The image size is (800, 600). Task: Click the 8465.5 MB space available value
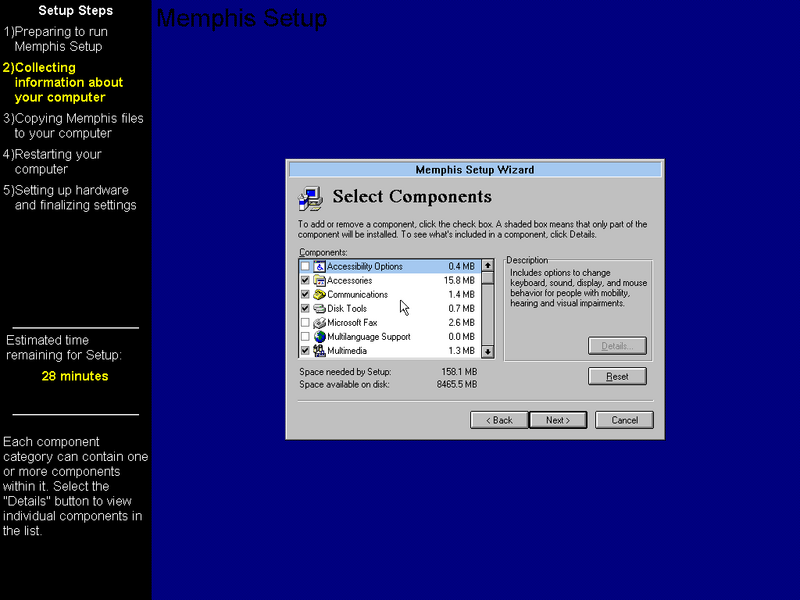pyautogui.click(x=457, y=385)
